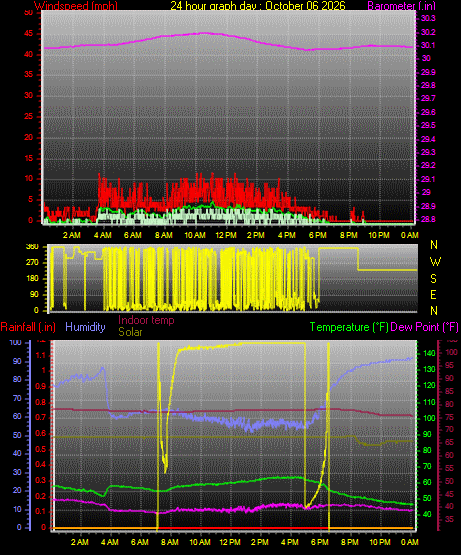
Task: Click 0.5 on the rainfall axis
Action: pos(41,449)
